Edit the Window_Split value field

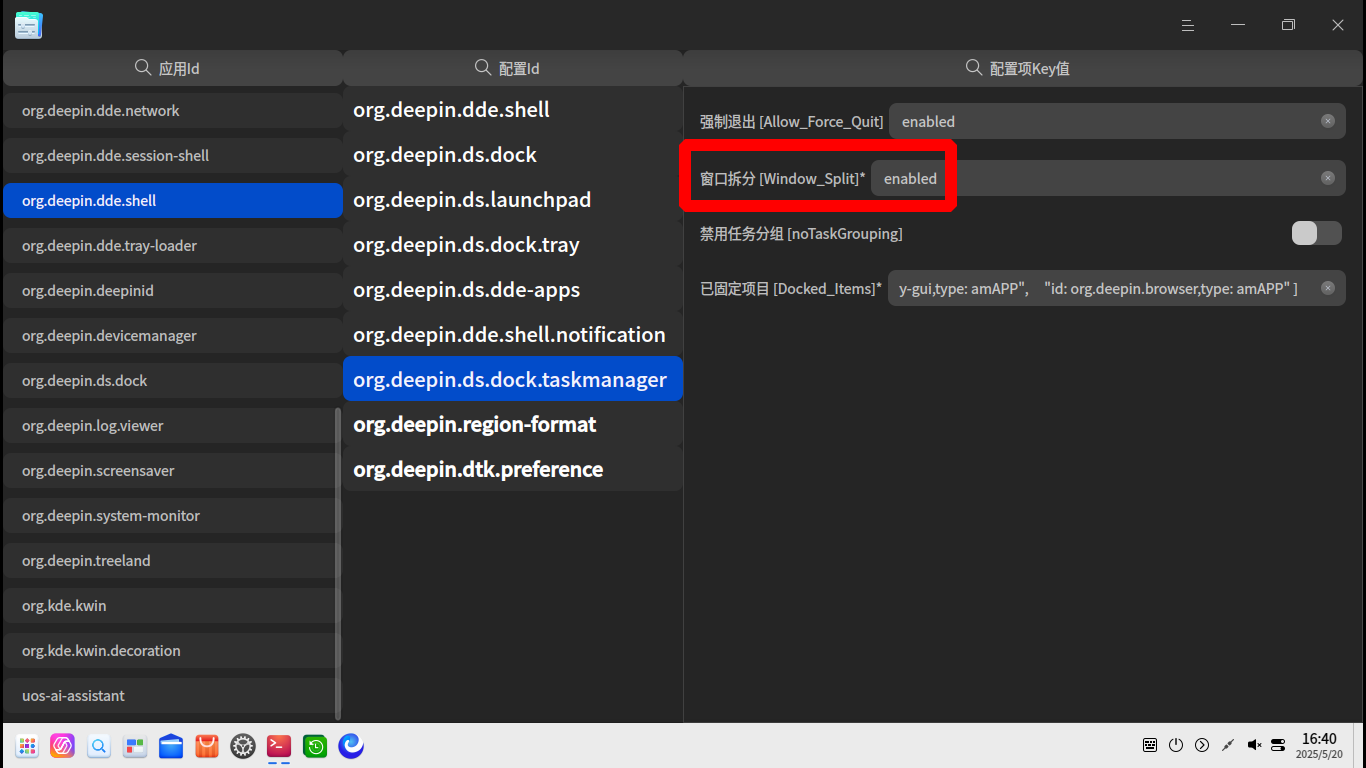coord(1108,178)
